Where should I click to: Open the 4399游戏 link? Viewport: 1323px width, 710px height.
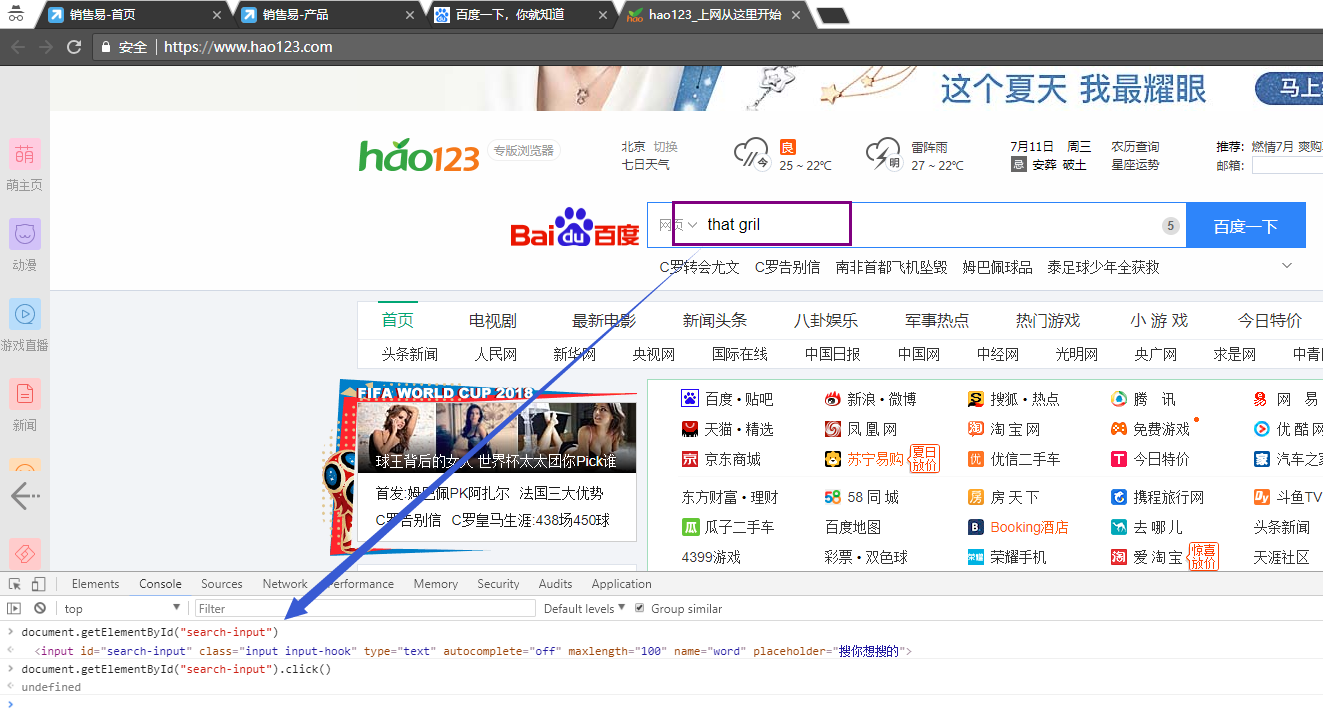(x=711, y=557)
